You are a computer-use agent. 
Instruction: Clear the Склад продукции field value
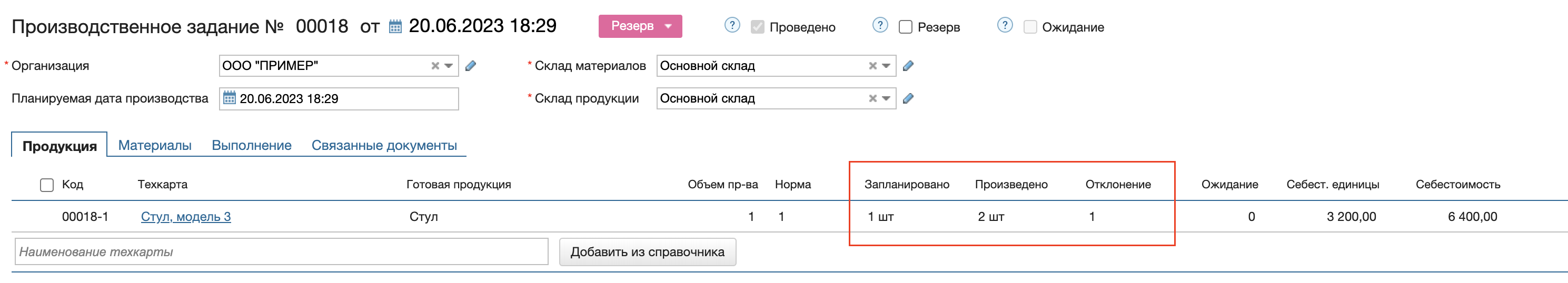[873, 98]
